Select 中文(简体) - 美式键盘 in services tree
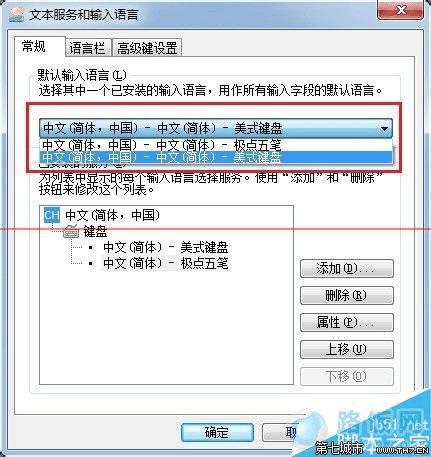431x457 pixels. (x=166, y=247)
